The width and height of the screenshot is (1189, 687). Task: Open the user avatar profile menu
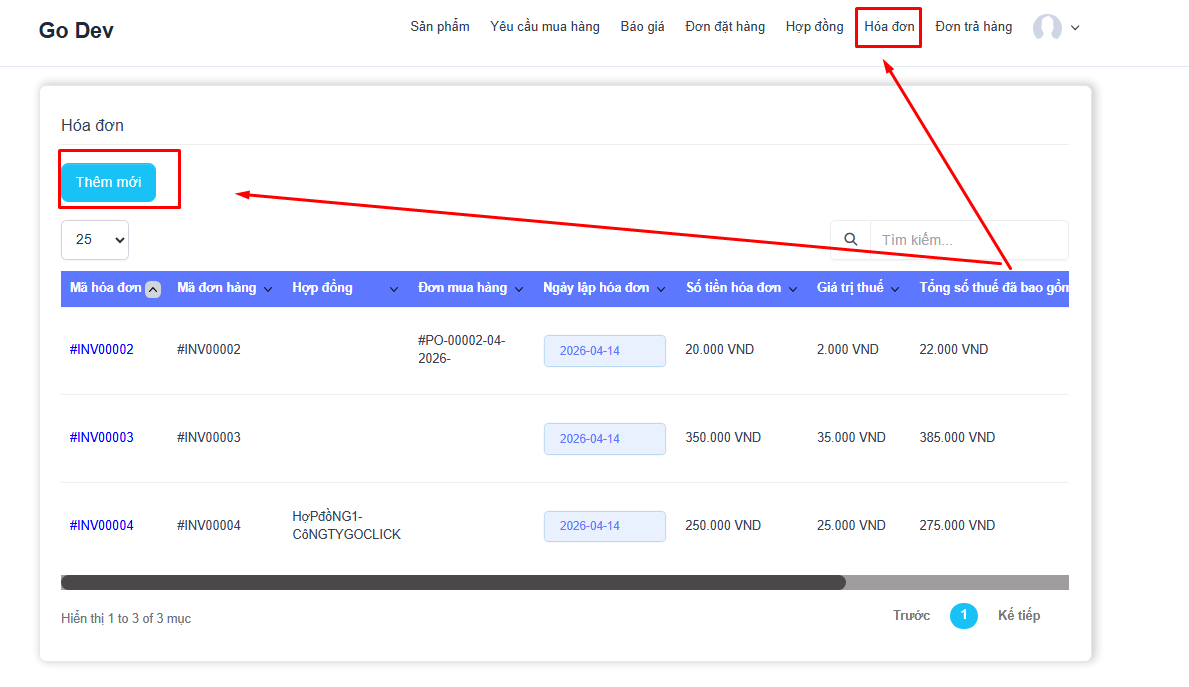[1047, 28]
